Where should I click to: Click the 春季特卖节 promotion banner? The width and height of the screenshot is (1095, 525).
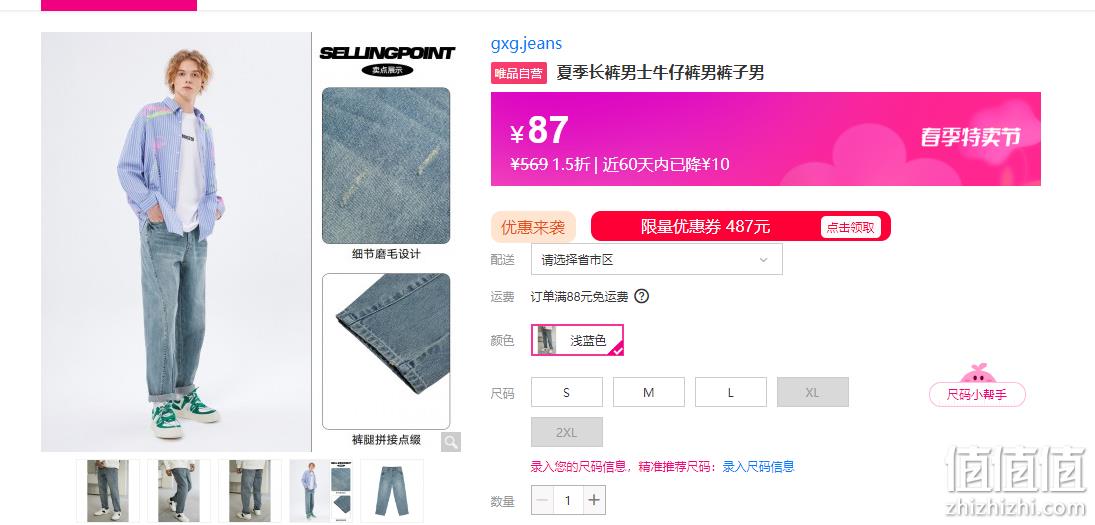[x=969, y=136]
